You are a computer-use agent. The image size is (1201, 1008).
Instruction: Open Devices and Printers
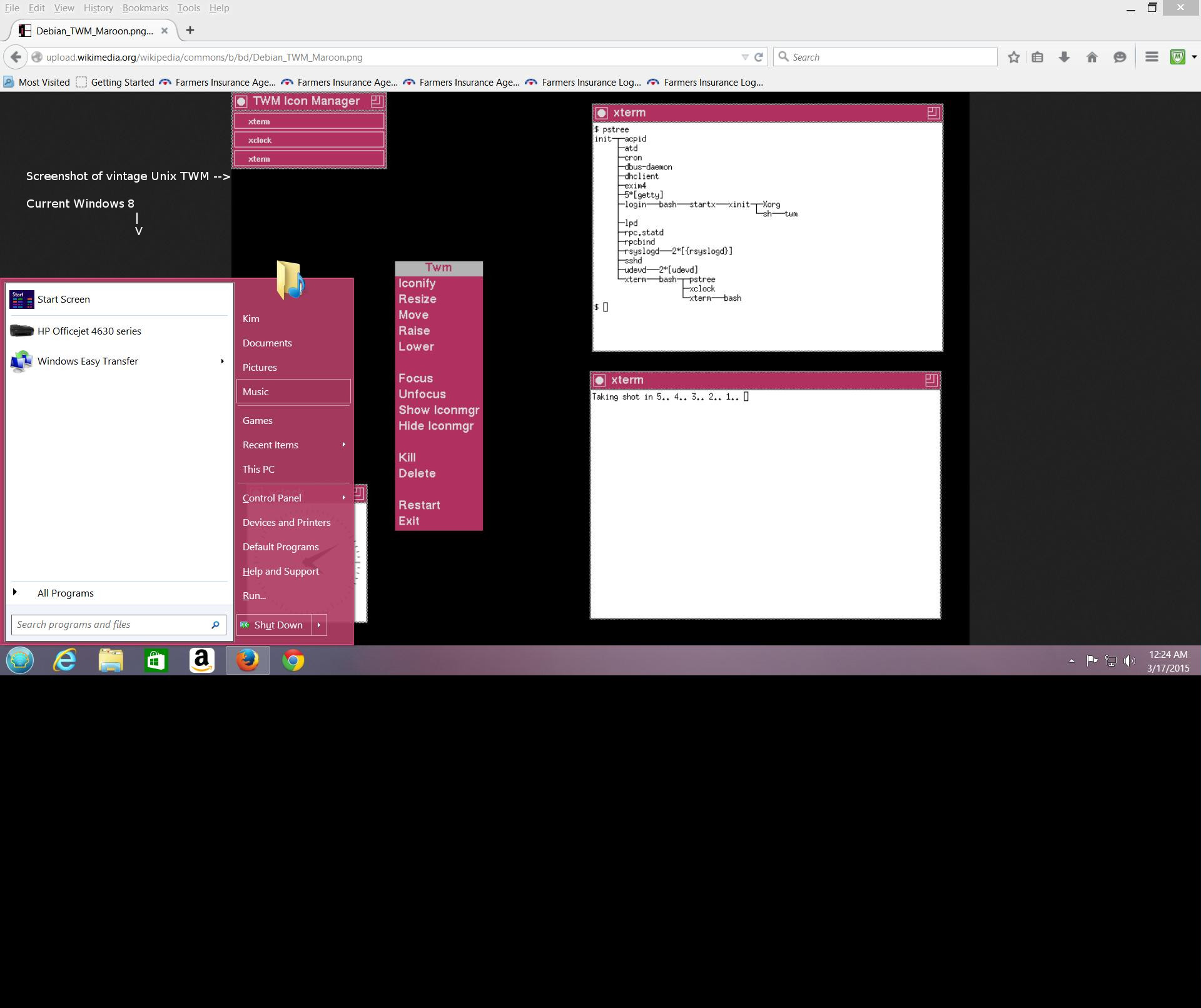293,522
